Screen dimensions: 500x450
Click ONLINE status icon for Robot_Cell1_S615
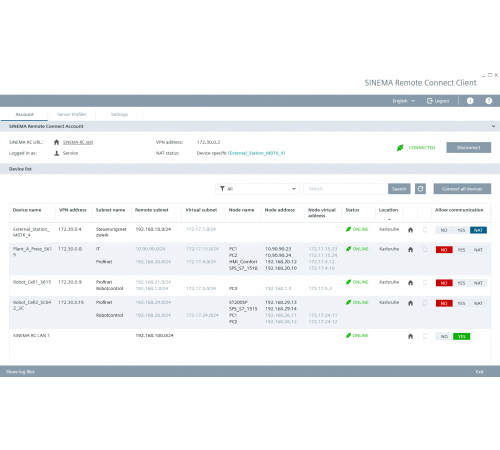tap(348, 282)
